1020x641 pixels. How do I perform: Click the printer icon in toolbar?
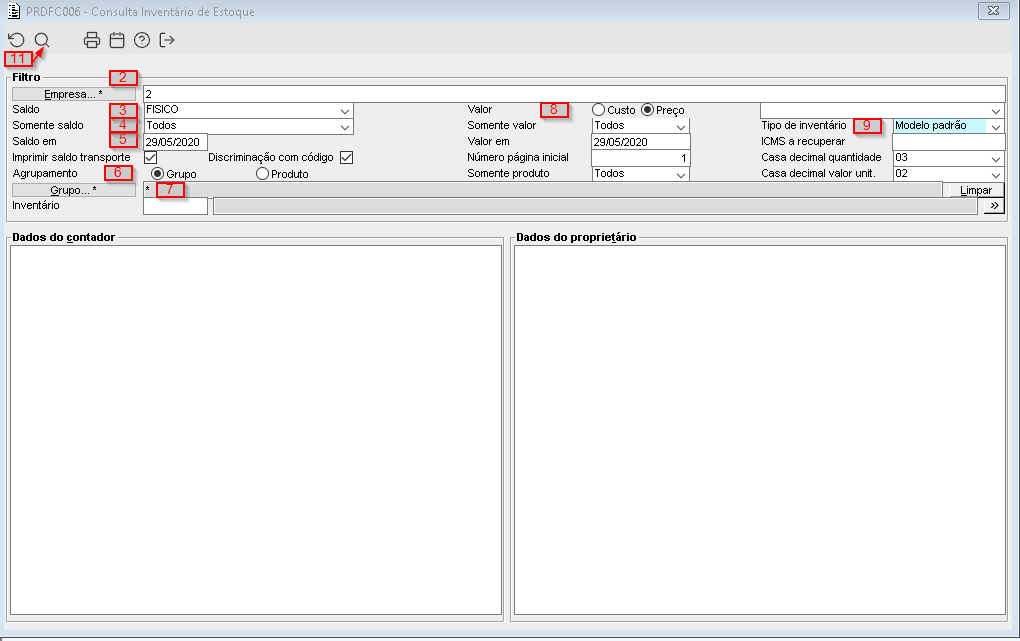[x=92, y=40]
